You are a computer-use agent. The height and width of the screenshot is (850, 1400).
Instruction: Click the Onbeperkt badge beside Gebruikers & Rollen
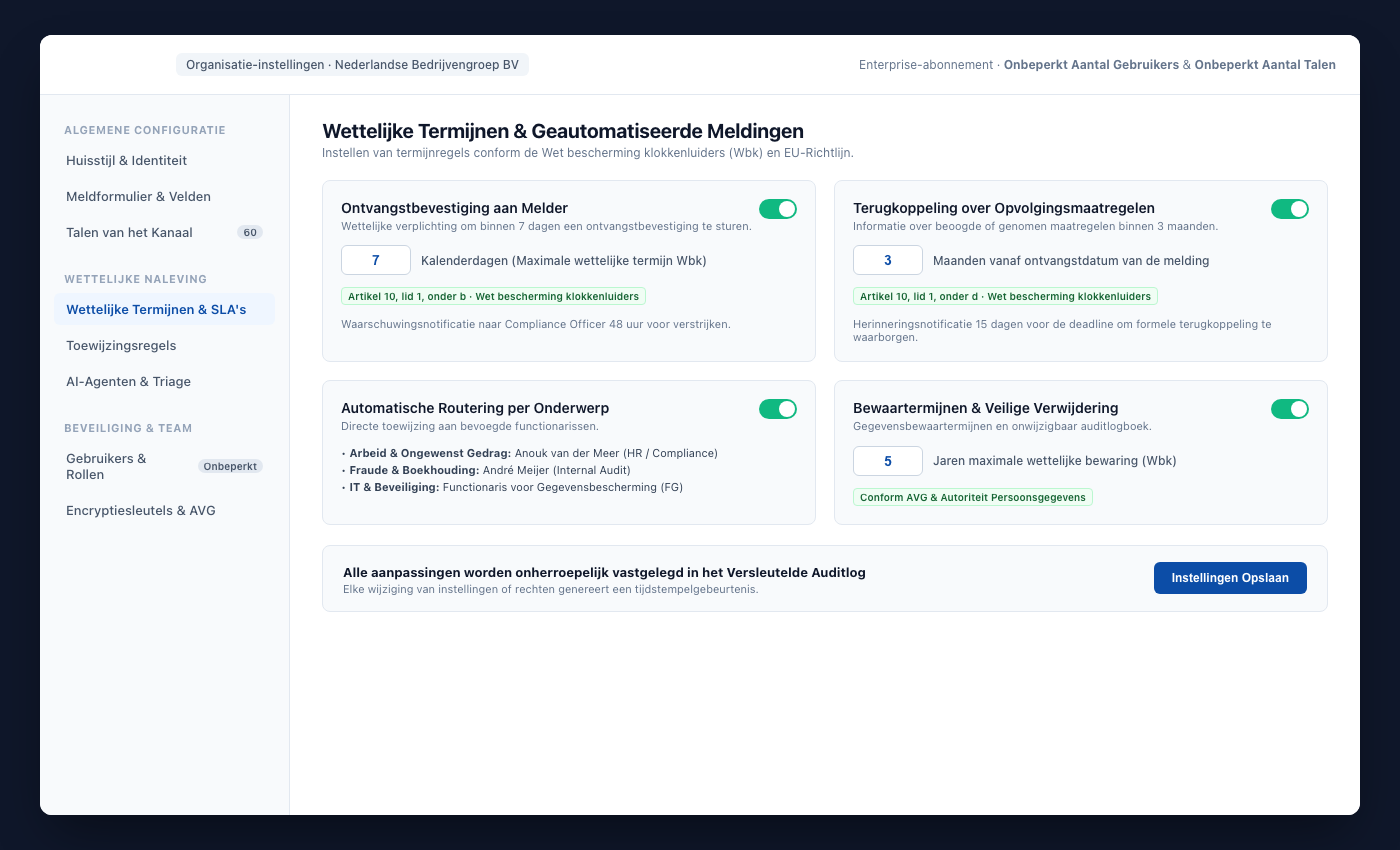[230, 466]
